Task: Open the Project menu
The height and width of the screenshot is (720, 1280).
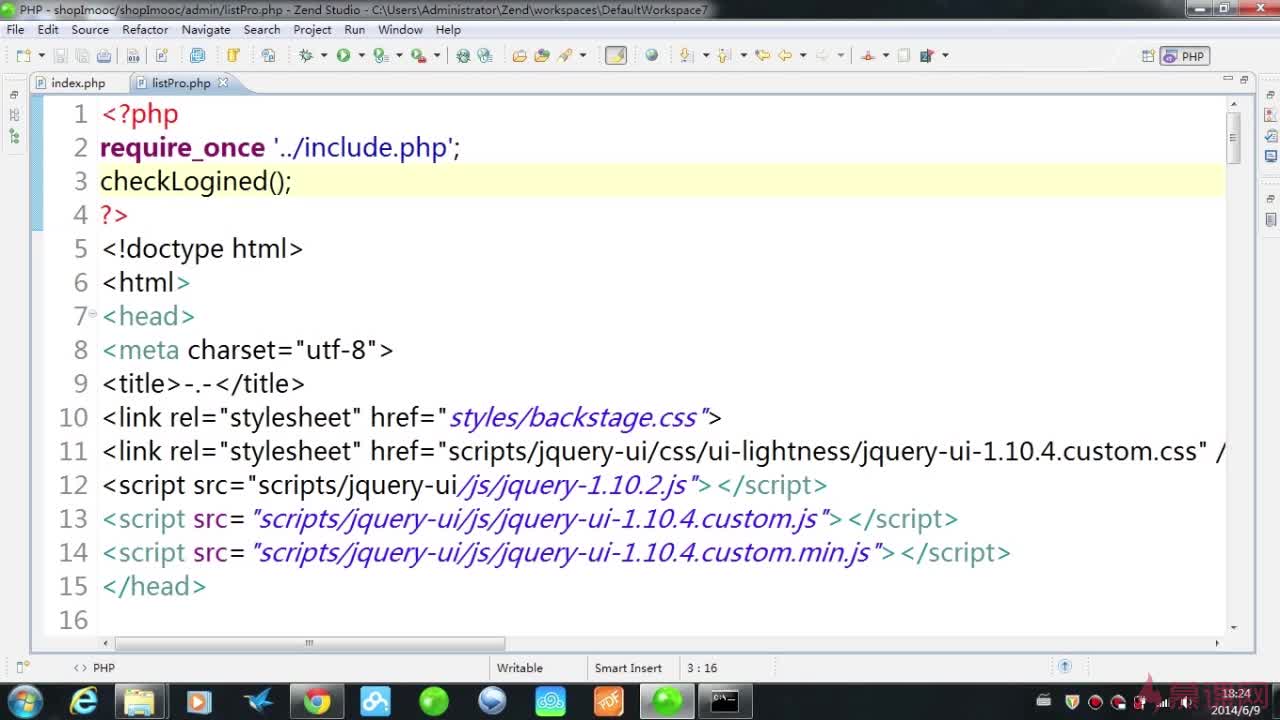Action: (312, 30)
